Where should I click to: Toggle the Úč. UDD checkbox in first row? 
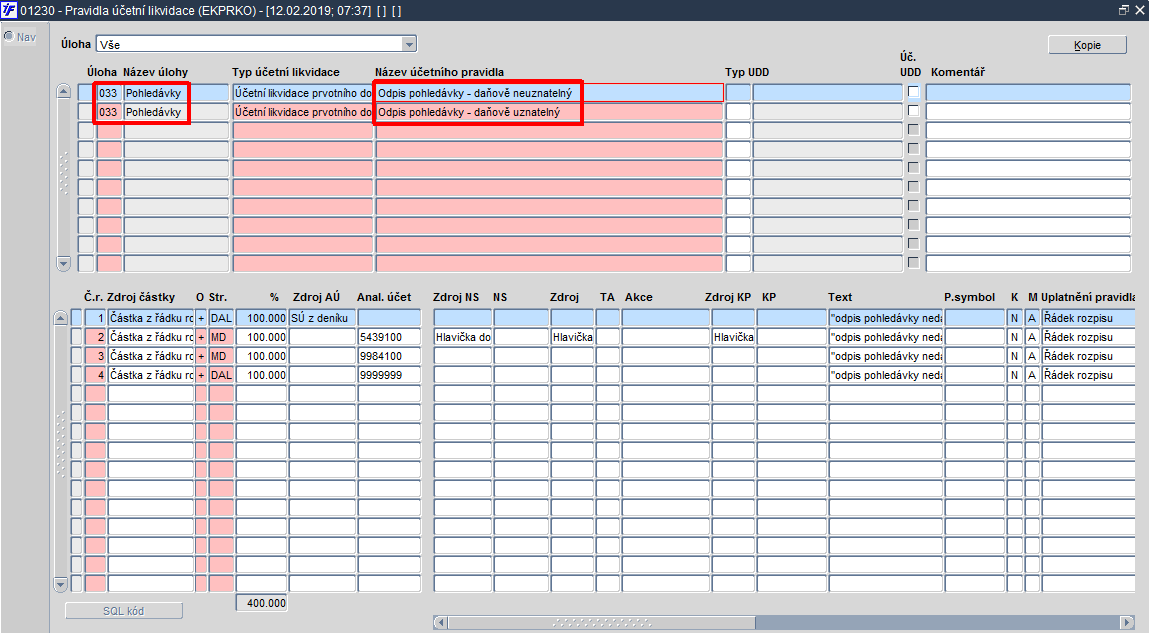(x=913, y=92)
